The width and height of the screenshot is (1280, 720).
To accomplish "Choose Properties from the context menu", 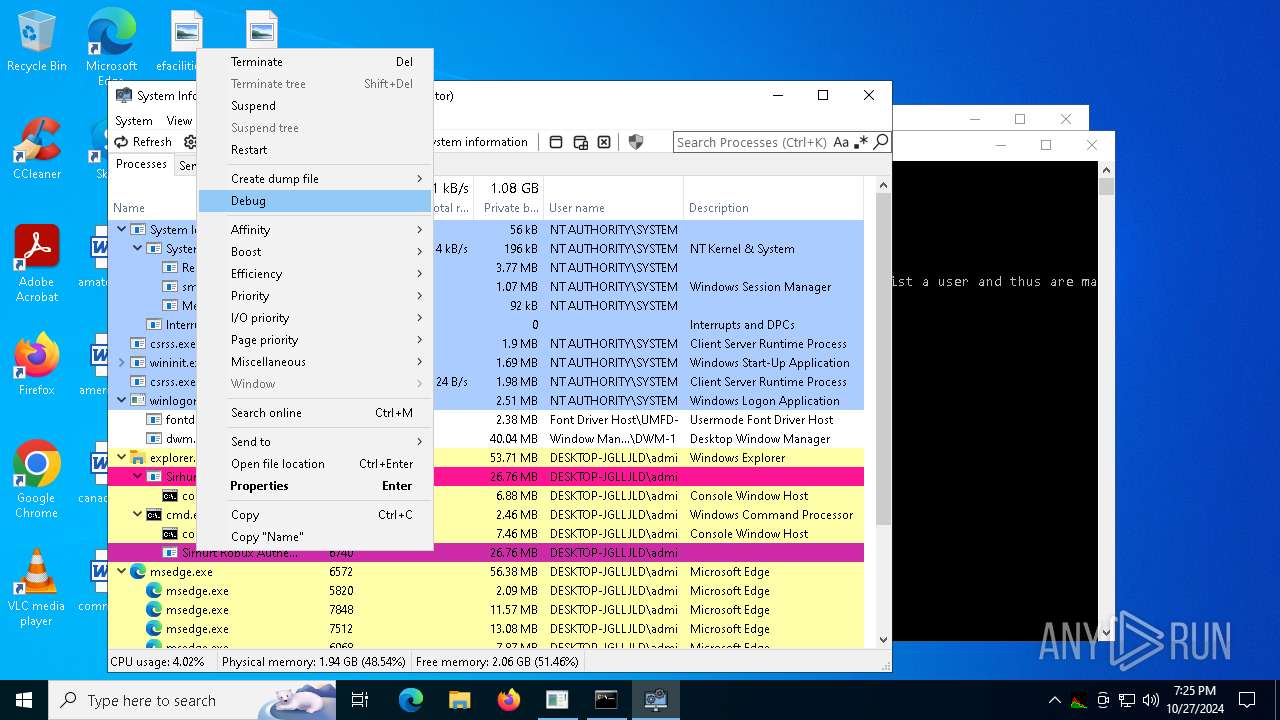I will 315,486.
